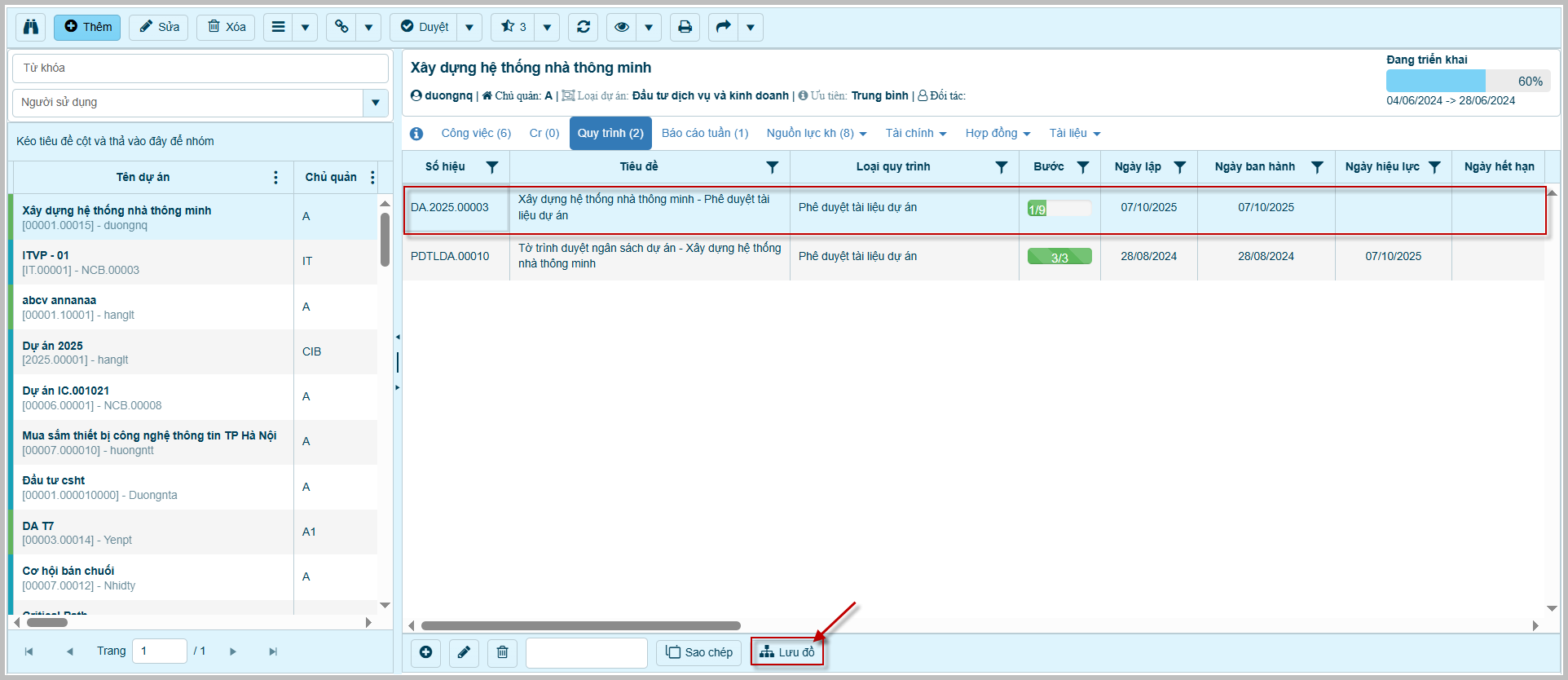Image resolution: width=1568 pixels, height=680 pixels.
Task: Click the trash delete icon below grid
Action: [x=502, y=652]
